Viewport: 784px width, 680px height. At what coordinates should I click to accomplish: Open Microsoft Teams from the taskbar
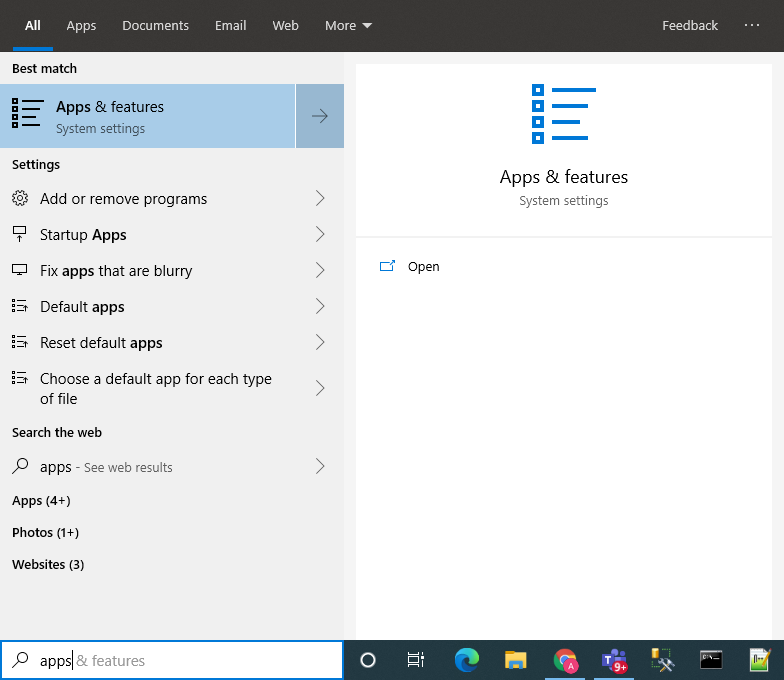click(x=613, y=660)
